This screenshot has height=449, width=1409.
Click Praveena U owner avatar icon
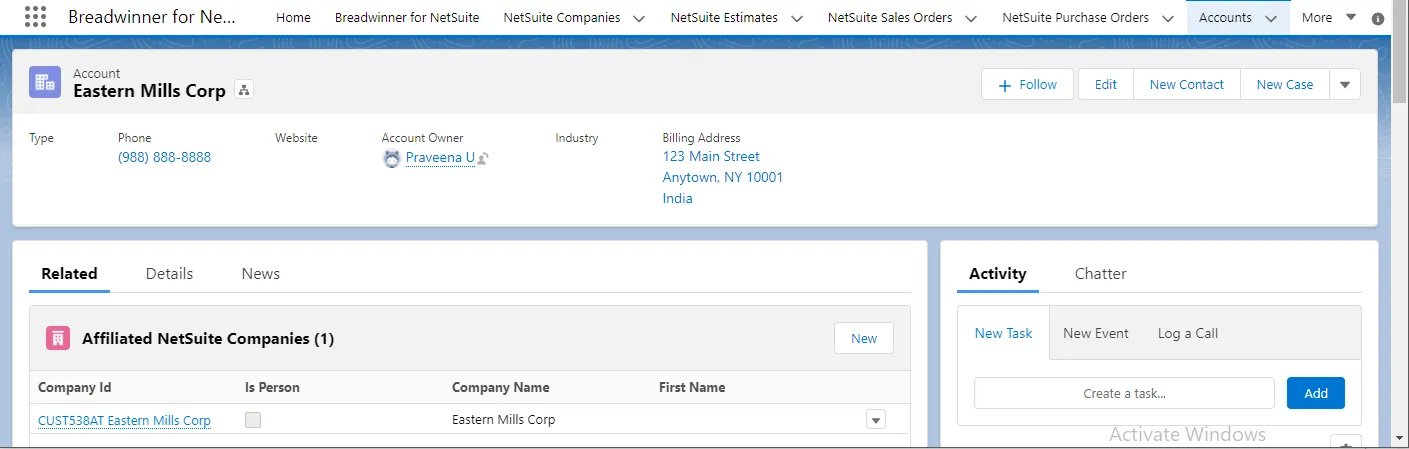click(392, 158)
